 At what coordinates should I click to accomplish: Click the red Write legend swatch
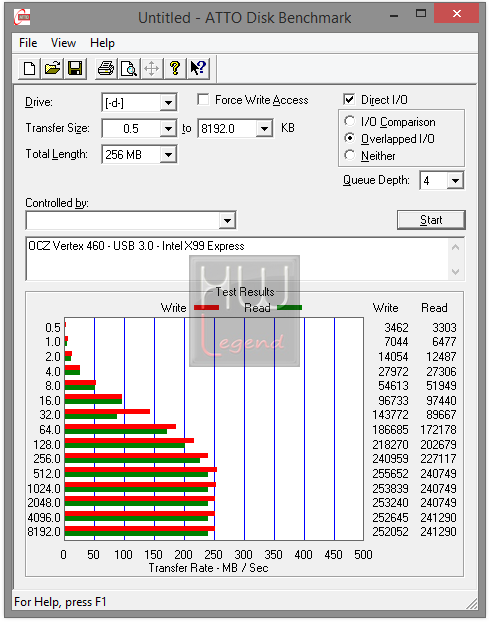(207, 307)
